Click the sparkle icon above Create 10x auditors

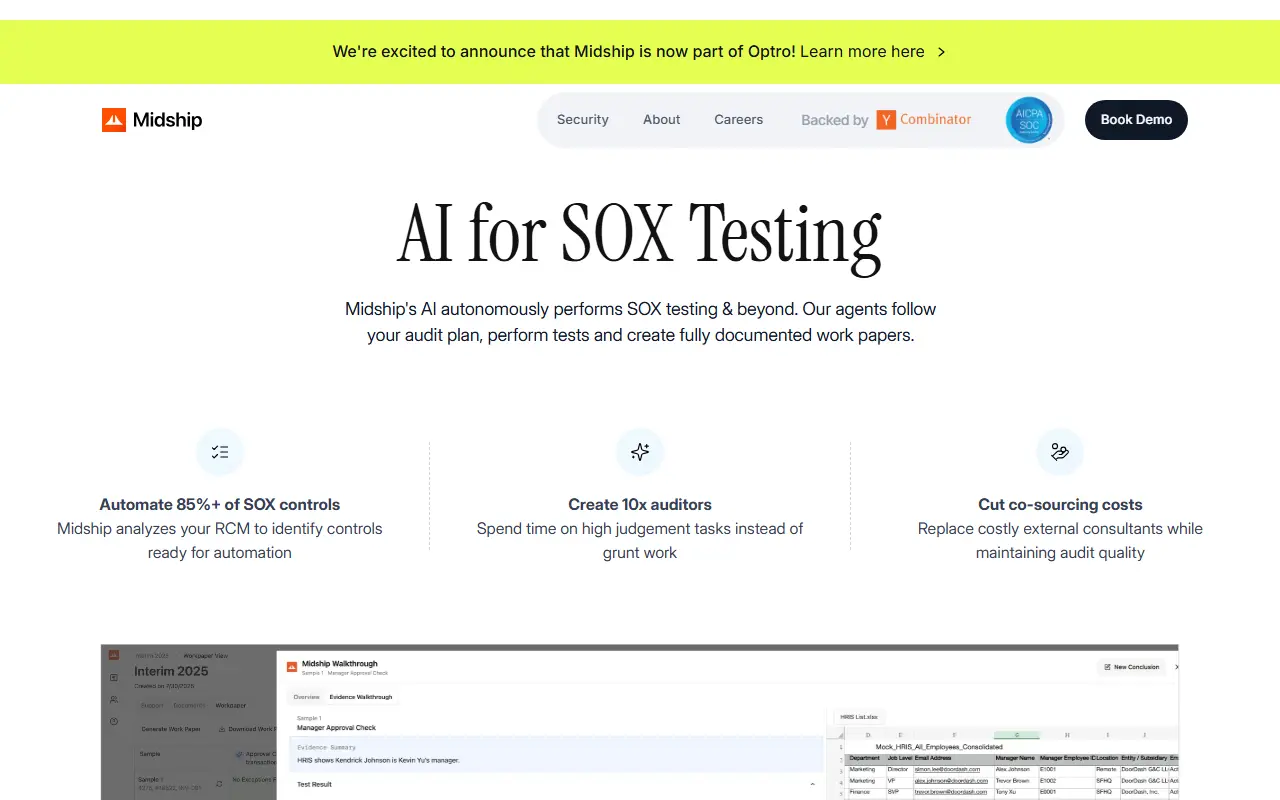[640, 452]
